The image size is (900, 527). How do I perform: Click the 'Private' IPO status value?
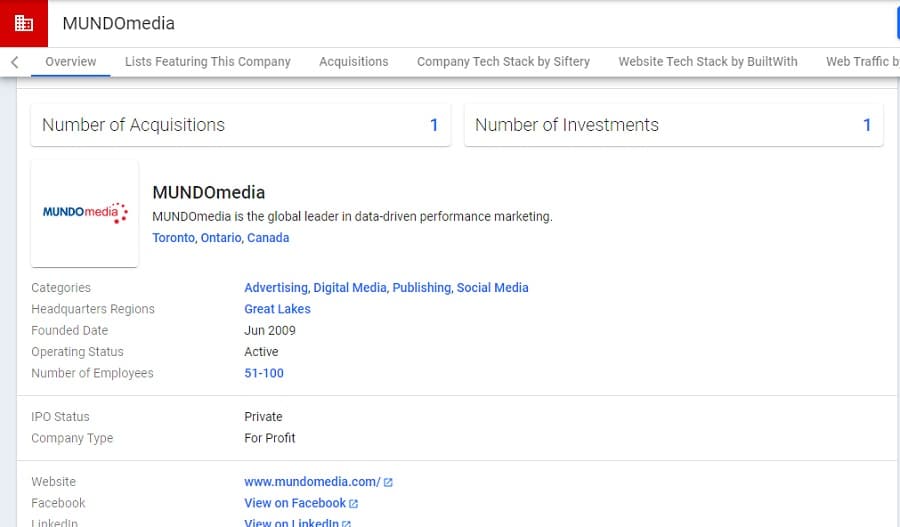tap(263, 417)
